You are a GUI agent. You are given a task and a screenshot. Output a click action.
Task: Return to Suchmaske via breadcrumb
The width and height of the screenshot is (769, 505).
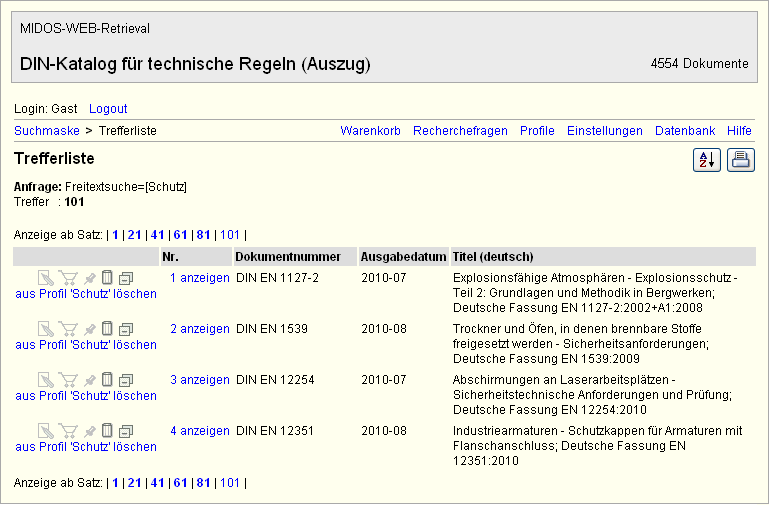tap(47, 131)
